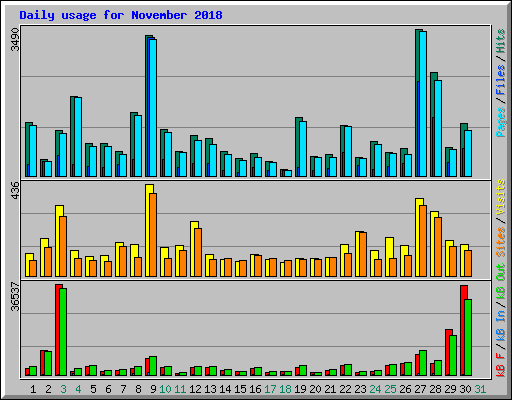Click day label 30 on the x-axis
This screenshot has width=512, height=400.
(465, 389)
